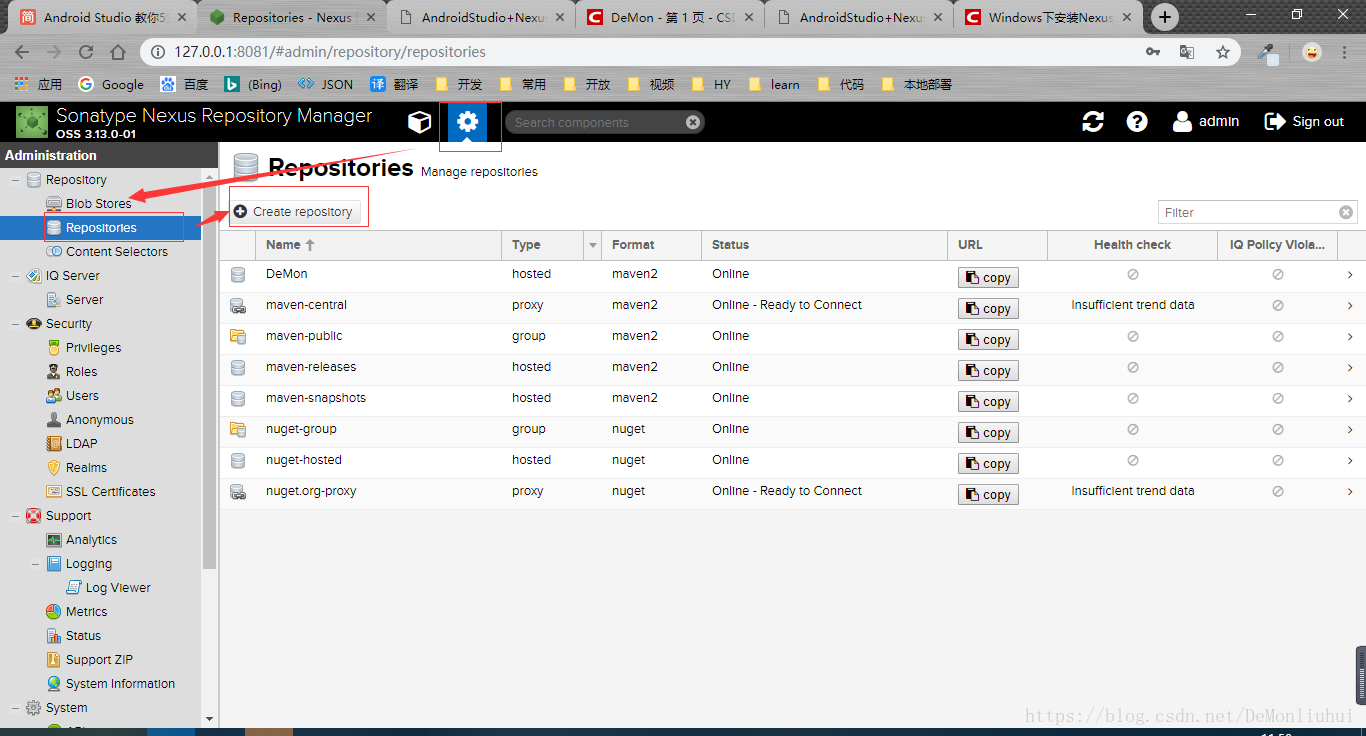
Task: Collapse the Logging tree node
Action: tap(35, 564)
